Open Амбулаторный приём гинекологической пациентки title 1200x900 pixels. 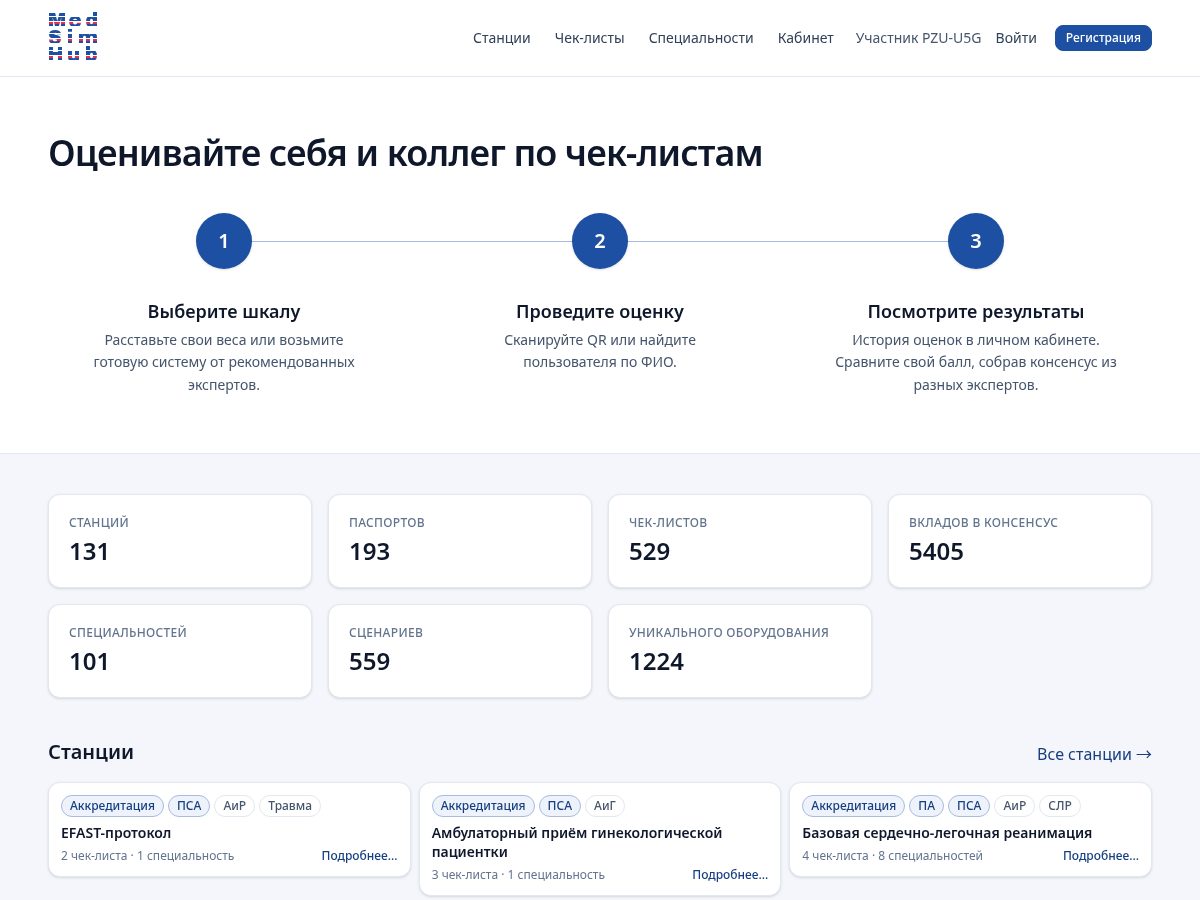(577, 842)
